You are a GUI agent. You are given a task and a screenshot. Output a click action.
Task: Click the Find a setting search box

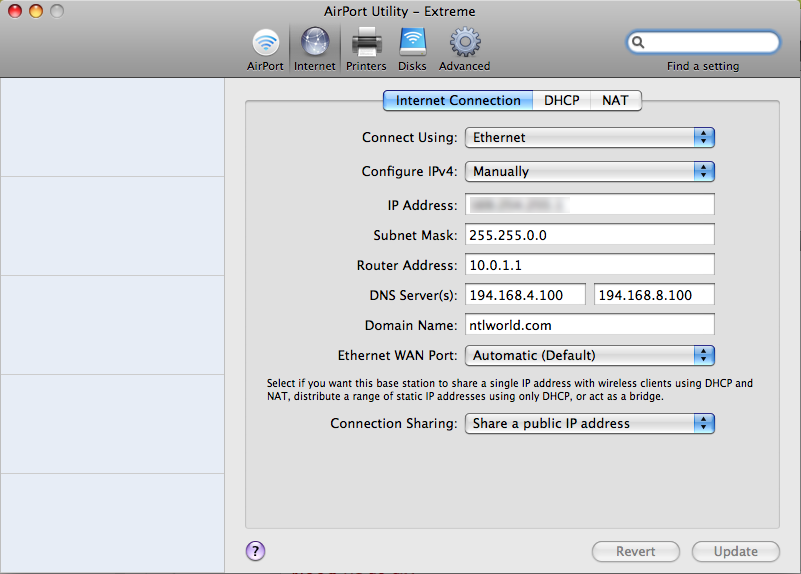[x=703, y=42]
